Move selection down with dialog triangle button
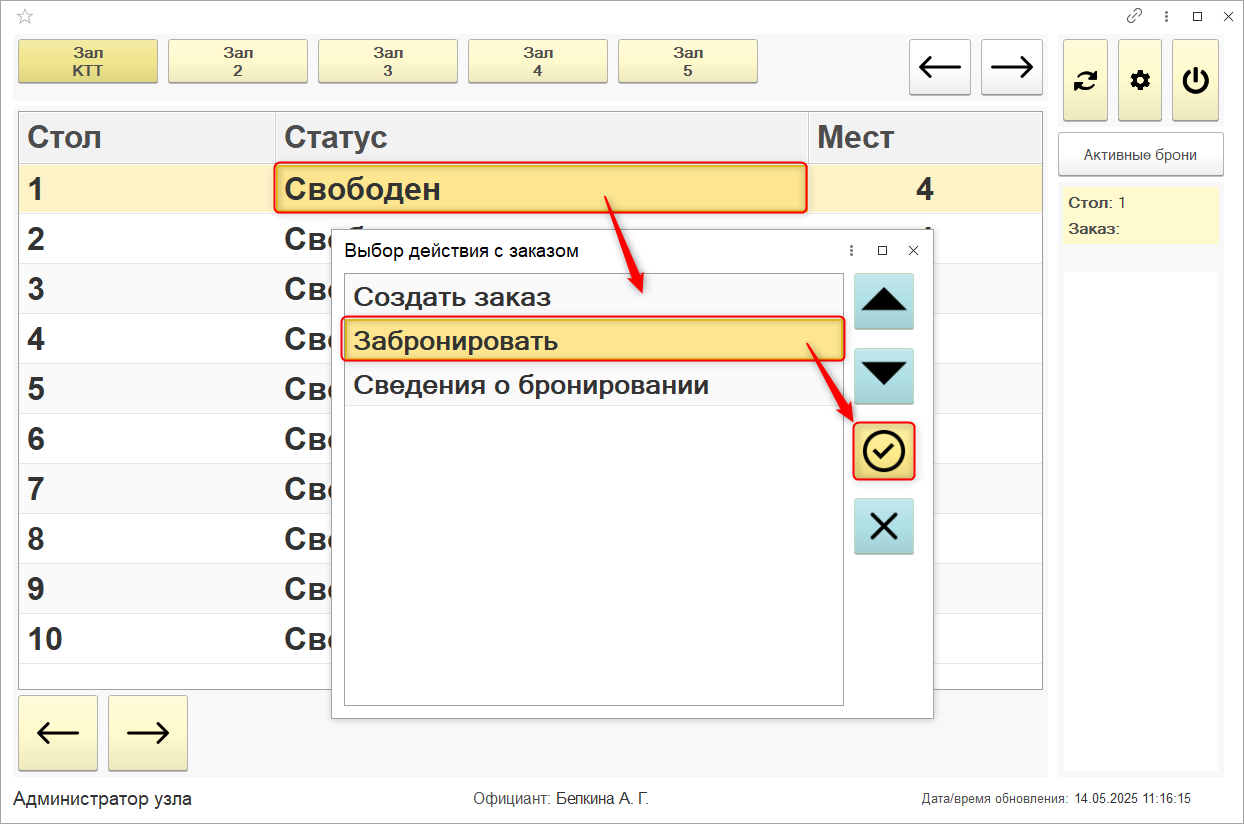This screenshot has width=1244, height=824. click(x=884, y=376)
